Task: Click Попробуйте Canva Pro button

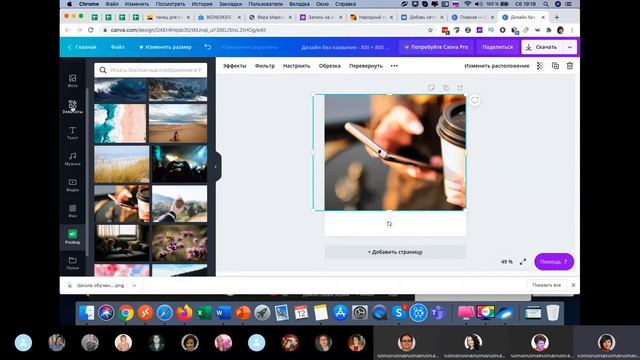Action: [x=436, y=47]
